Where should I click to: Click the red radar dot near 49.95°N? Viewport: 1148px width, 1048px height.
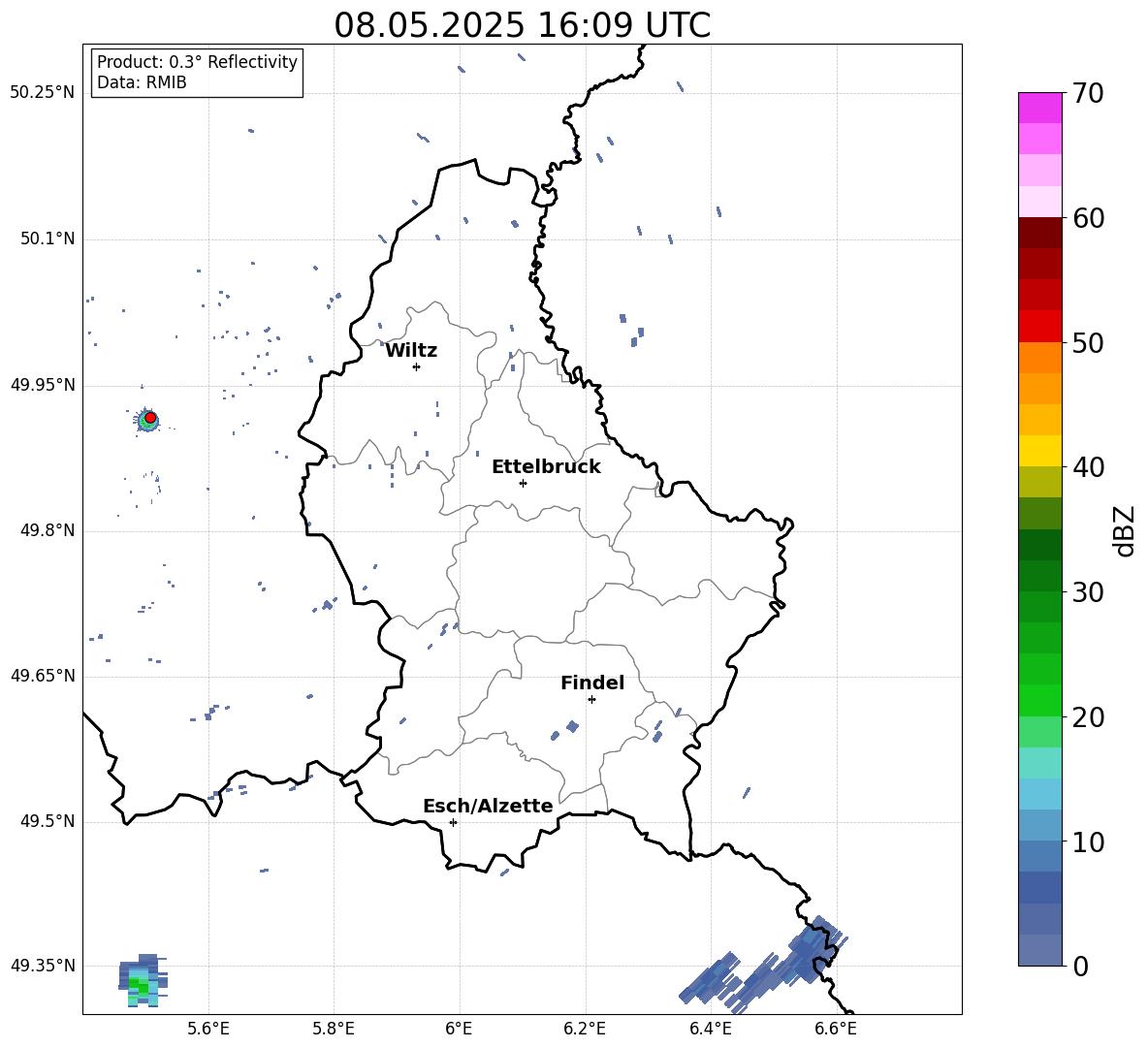click(150, 418)
